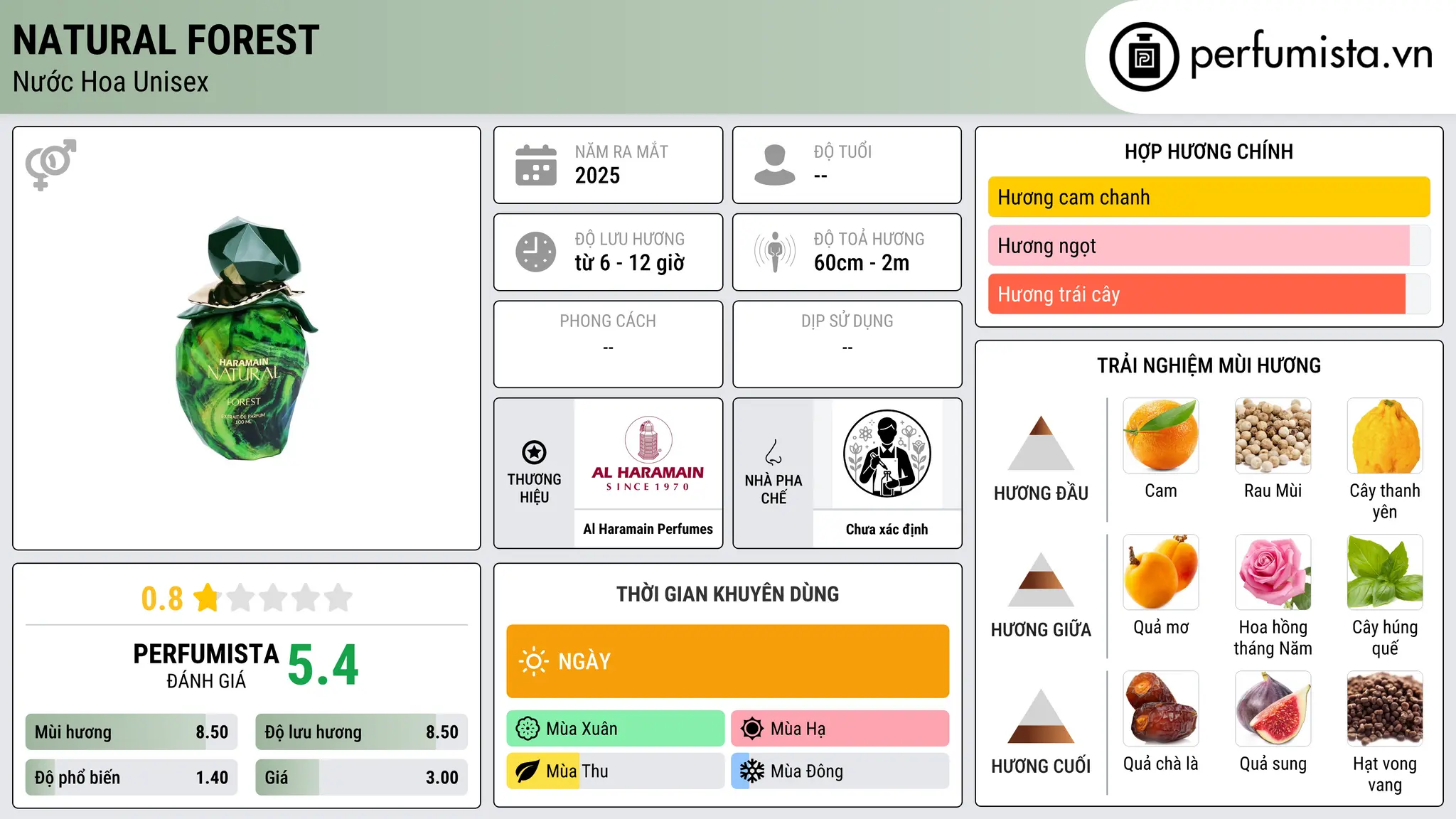Click the unisex gender symbol icon
This screenshot has height=819, width=1456.
[x=50, y=164]
